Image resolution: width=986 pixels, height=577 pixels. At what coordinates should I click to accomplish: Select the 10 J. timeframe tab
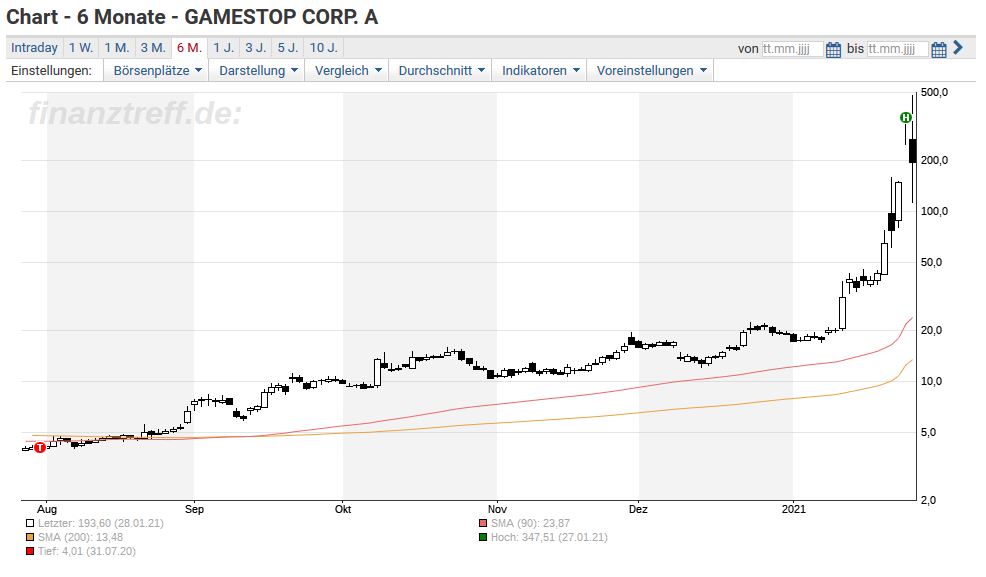[x=324, y=48]
